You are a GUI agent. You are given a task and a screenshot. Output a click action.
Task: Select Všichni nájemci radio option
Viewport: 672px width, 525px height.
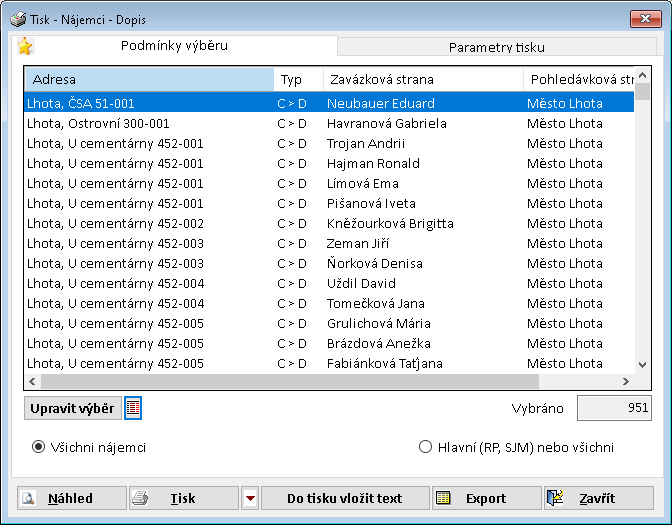[x=39, y=447]
